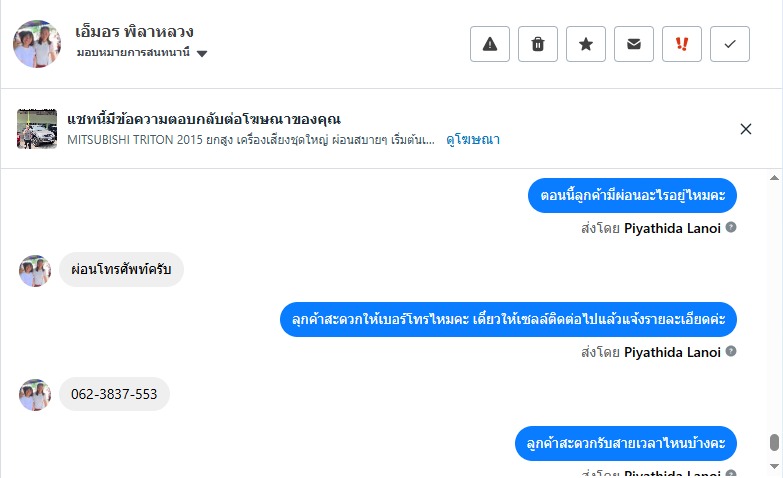Close the ad reply banner
Image resolution: width=783 pixels, height=478 pixels.
point(746,129)
